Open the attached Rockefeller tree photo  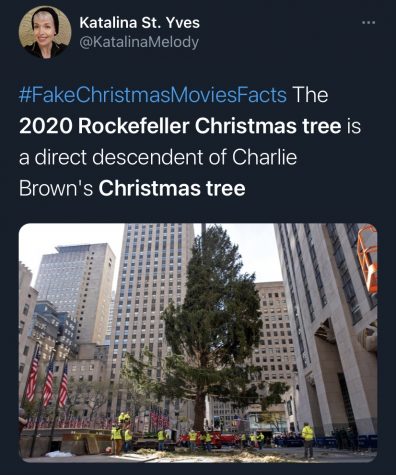click(198, 343)
